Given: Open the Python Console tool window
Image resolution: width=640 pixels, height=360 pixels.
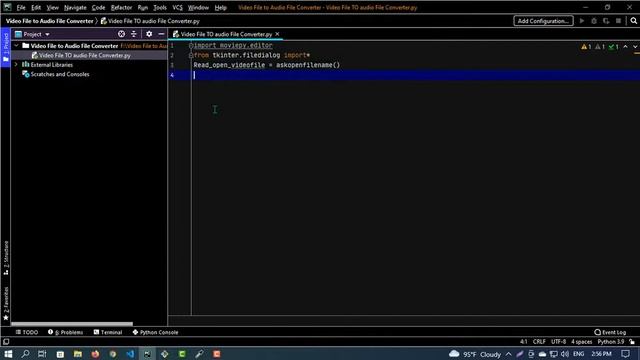Looking at the screenshot, I should pos(156,332).
